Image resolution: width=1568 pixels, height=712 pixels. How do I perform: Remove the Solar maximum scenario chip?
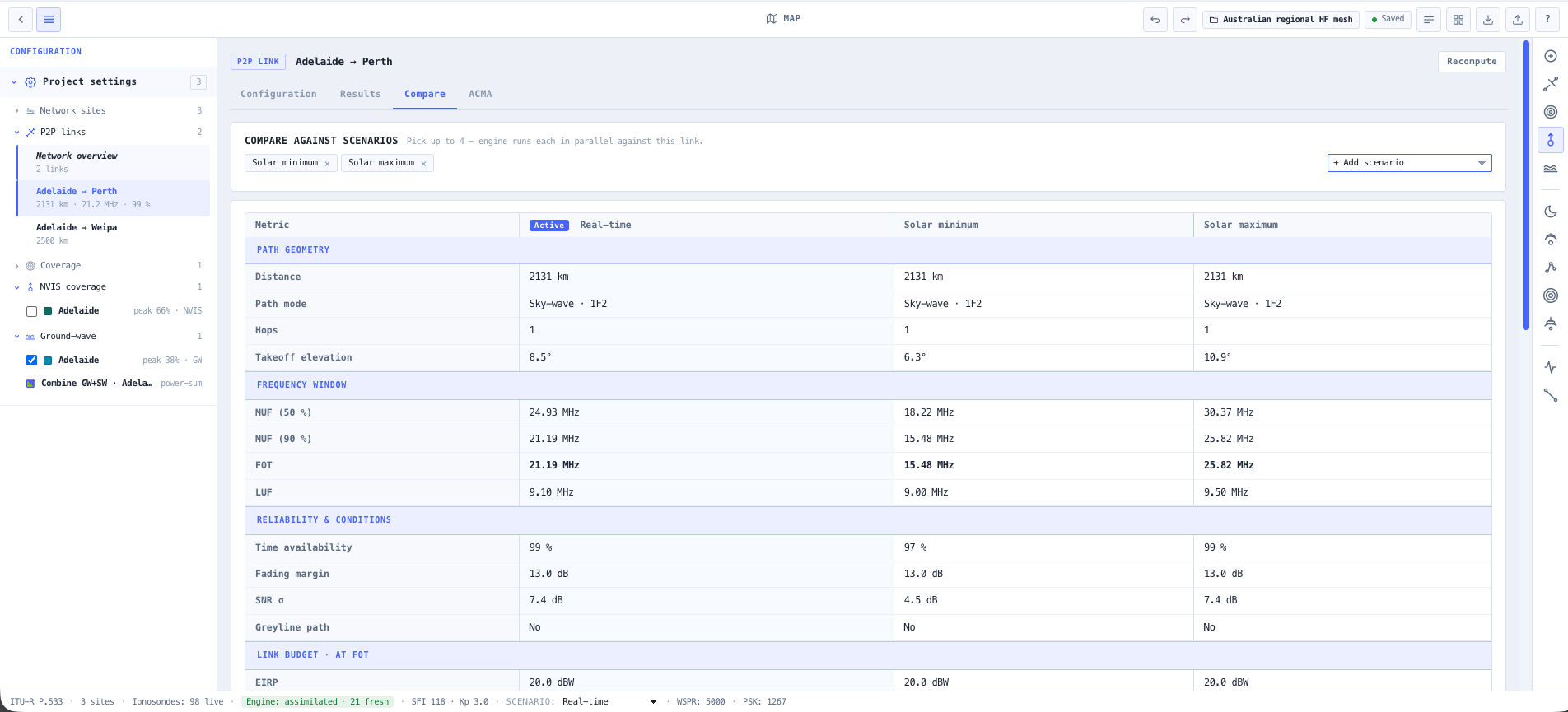click(423, 164)
